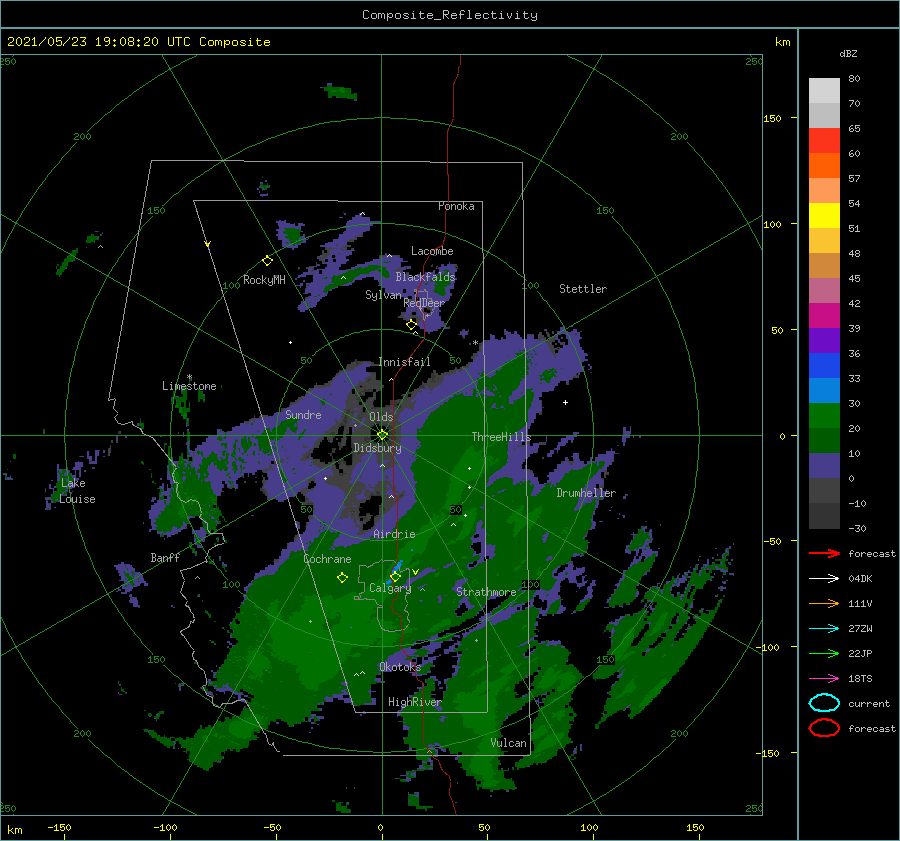Click the yellow diamond marker at Calgary

(395, 576)
